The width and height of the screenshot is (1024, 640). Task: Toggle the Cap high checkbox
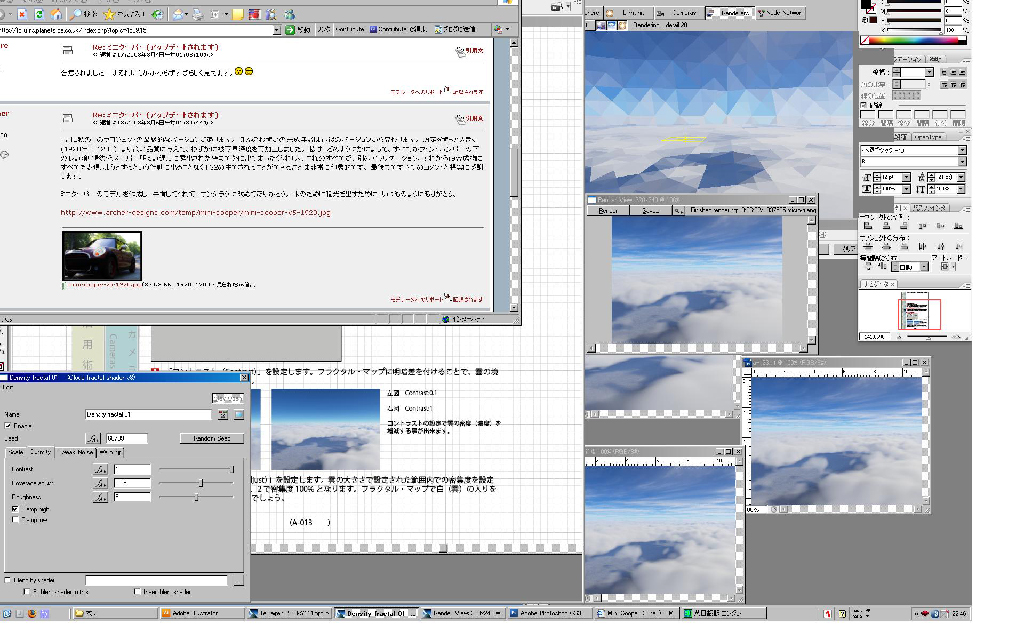coord(15,509)
